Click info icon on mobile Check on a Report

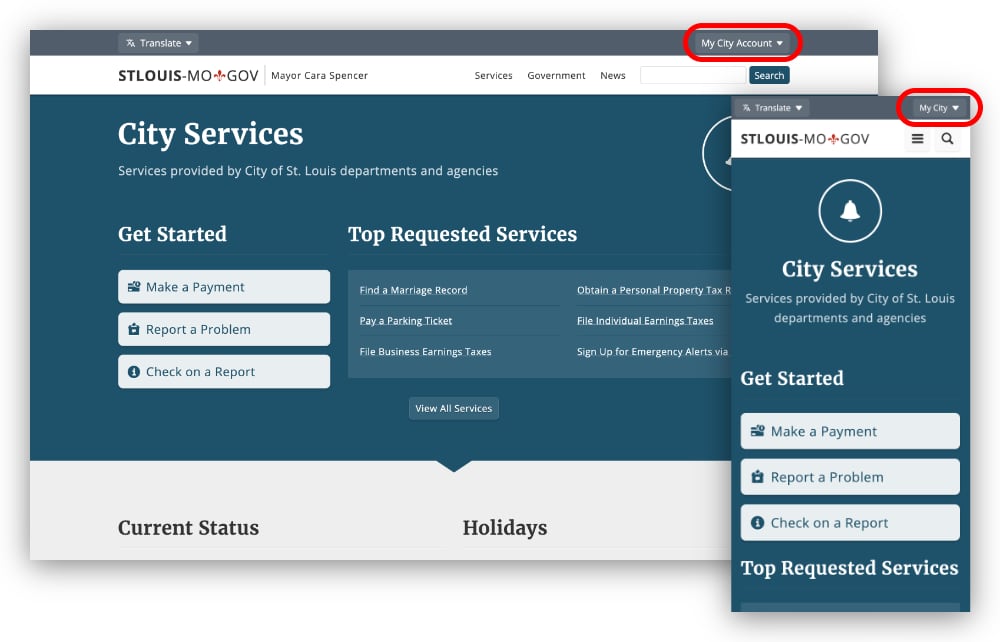[x=757, y=523]
